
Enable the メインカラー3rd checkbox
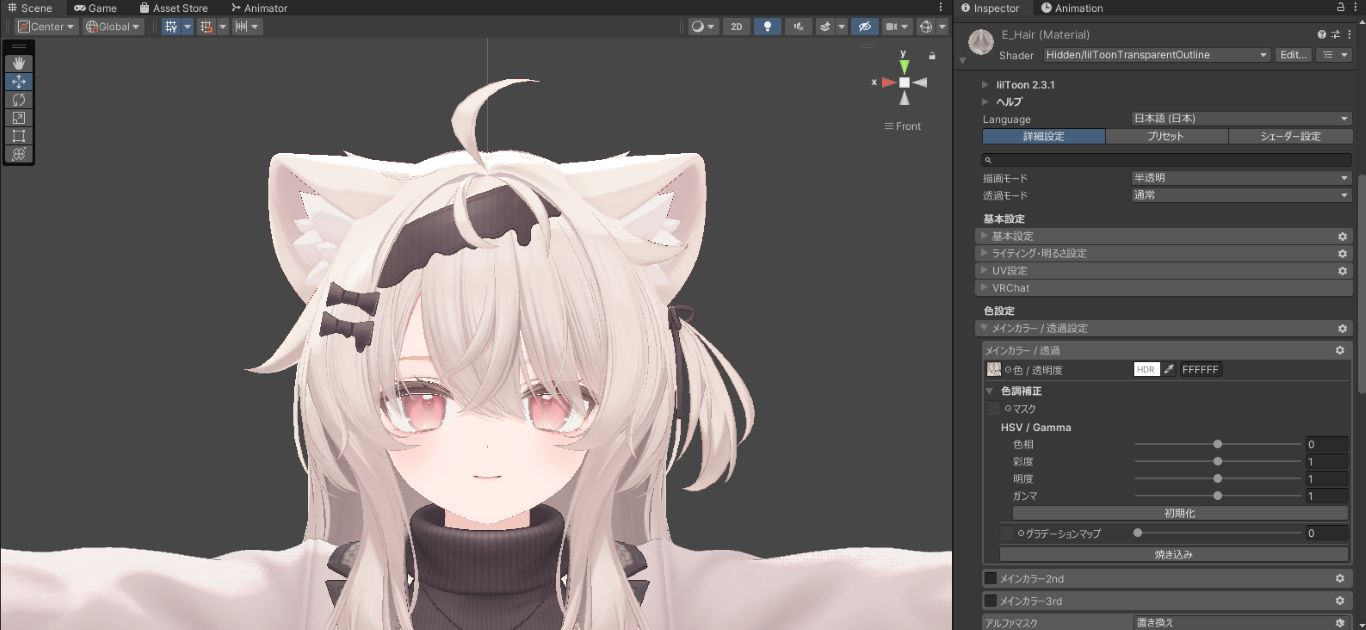pyautogui.click(x=990, y=601)
